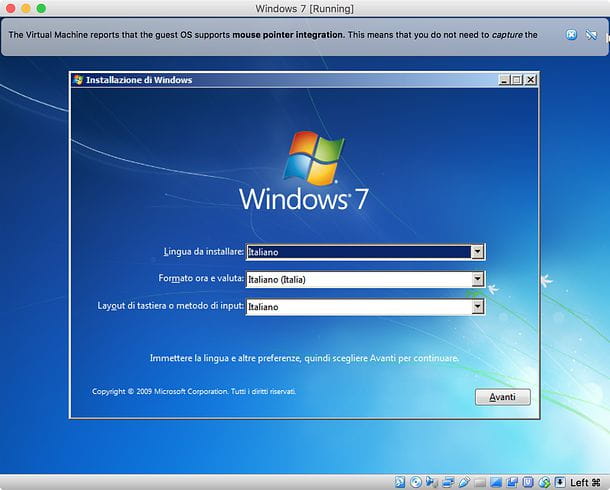Dismiss the mouse pointer integration notification

click(x=571, y=35)
